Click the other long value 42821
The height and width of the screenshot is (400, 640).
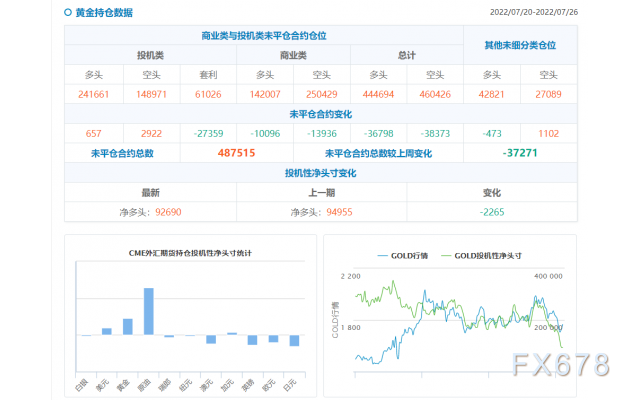tap(491, 95)
